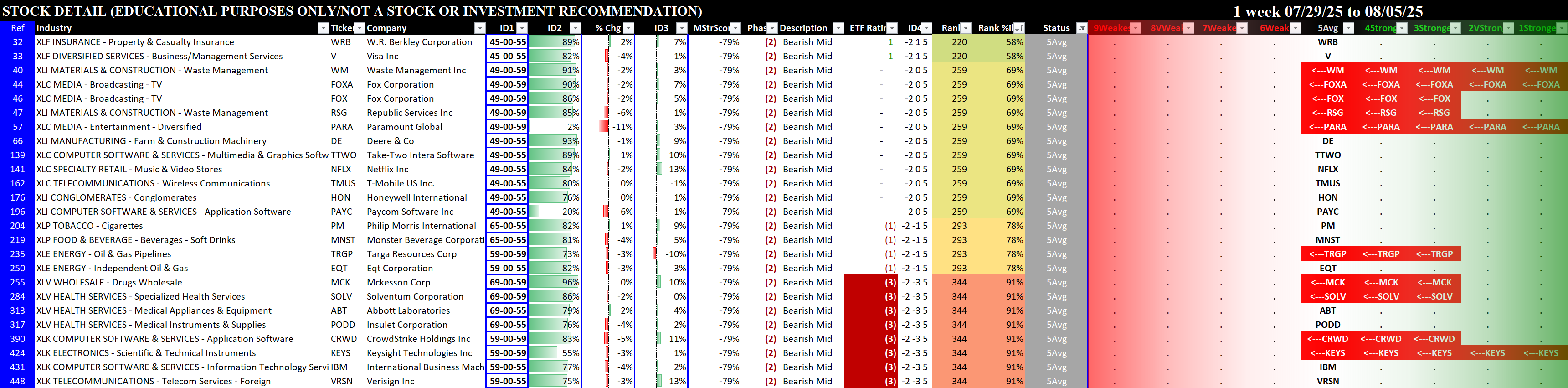1568x388 pixels.
Task: Open the 5Avg column filter dropdown
Action: point(1348,28)
